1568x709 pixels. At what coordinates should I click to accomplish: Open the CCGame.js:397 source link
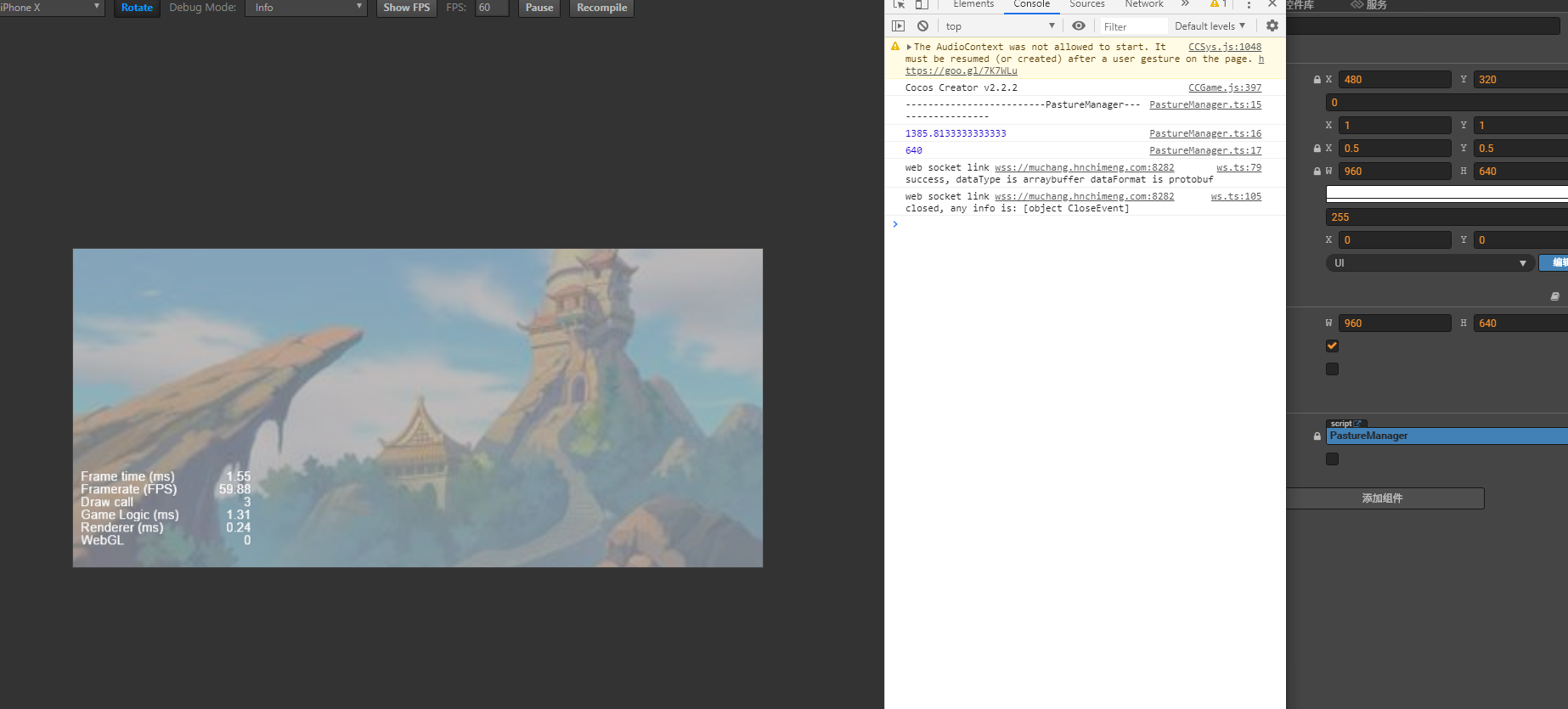pos(1225,88)
